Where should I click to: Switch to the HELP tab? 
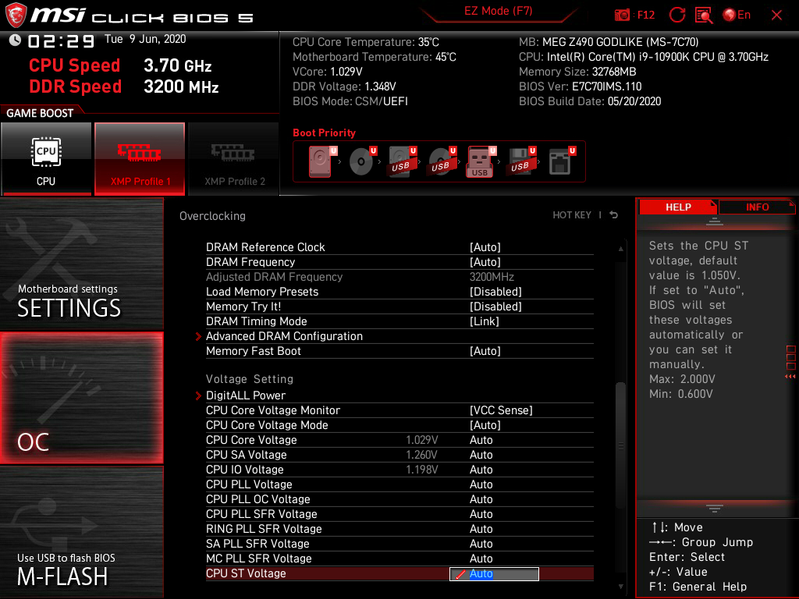point(678,207)
